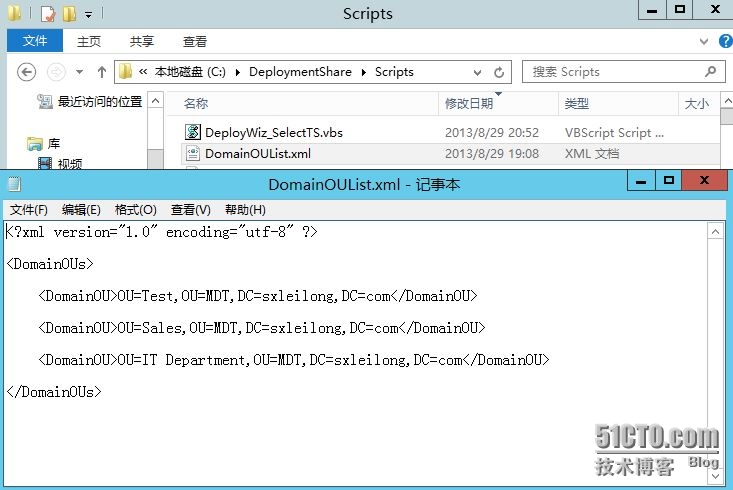Click Properties icon in quick access toolbar
The height and width of the screenshot is (490, 733).
(x=48, y=14)
